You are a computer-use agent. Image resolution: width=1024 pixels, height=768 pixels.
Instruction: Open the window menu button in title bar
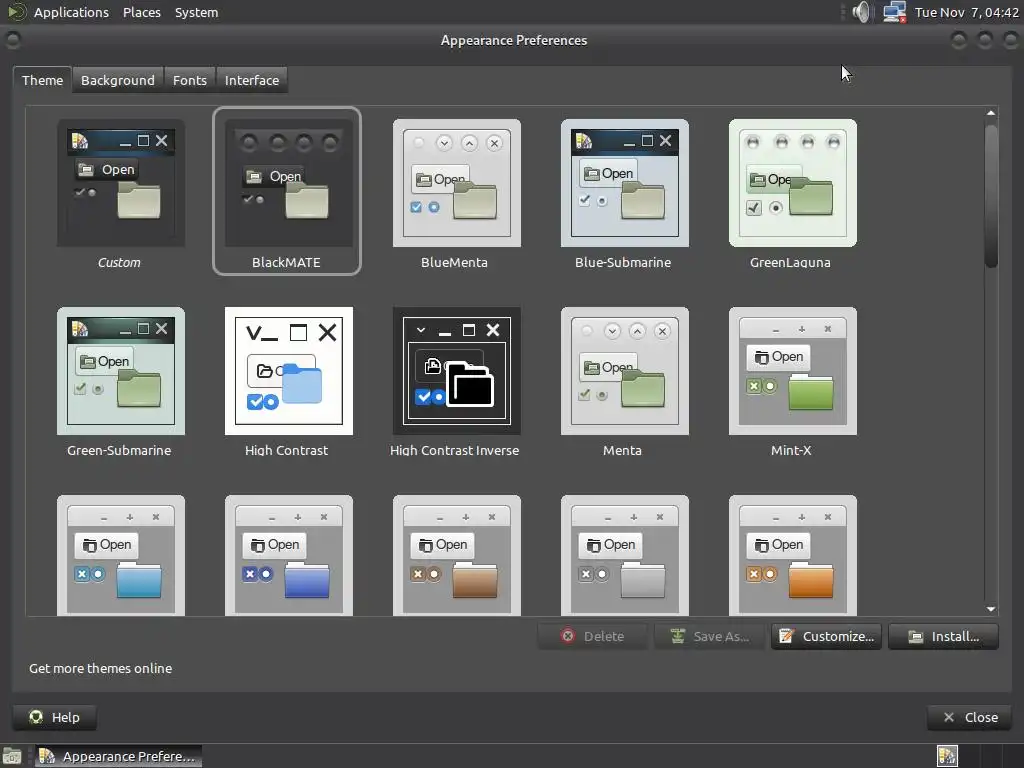tap(12, 40)
